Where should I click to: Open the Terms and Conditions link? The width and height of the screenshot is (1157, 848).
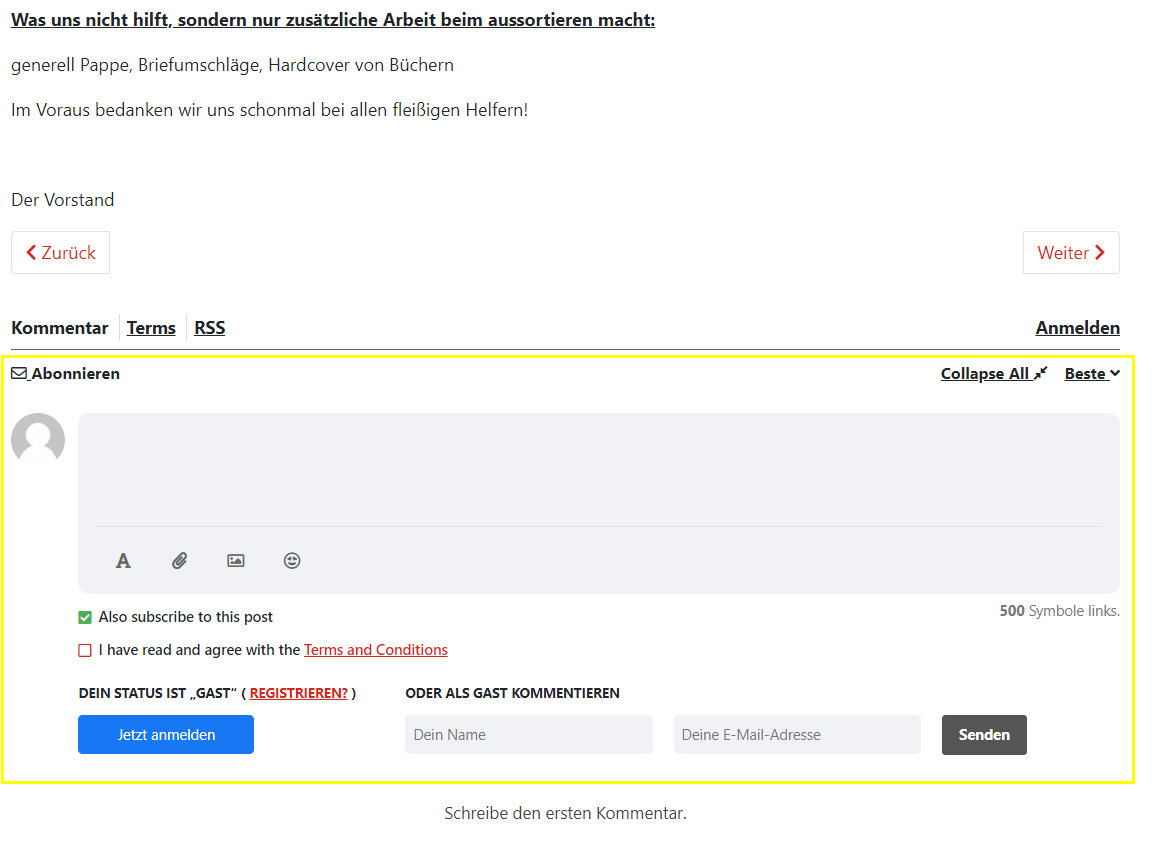[375, 649]
